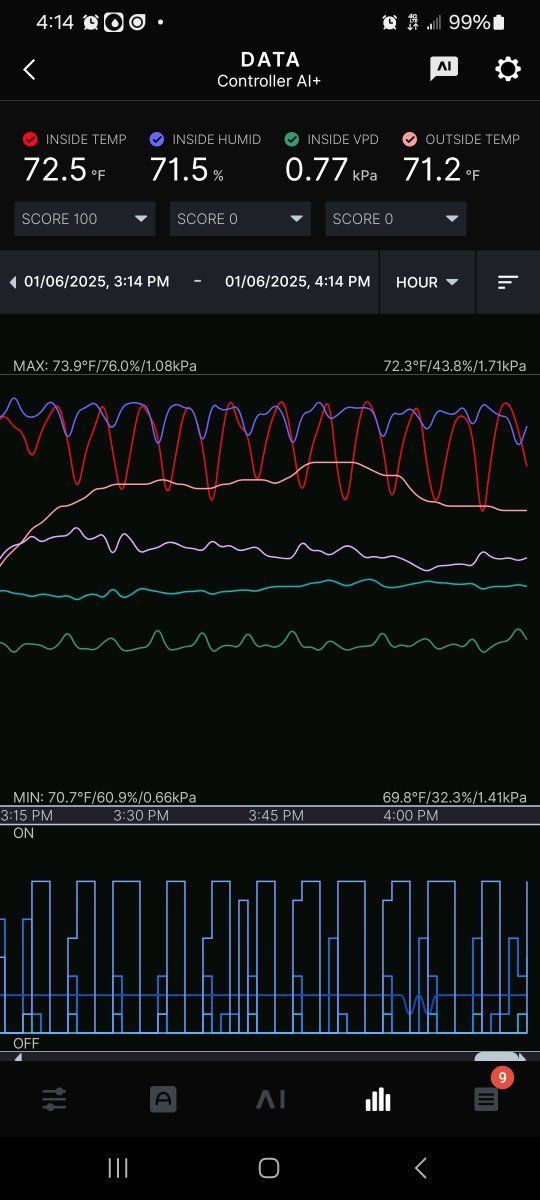This screenshot has height=1200, width=540.
Task: Open the HOUR time range dropdown
Action: coord(427,282)
